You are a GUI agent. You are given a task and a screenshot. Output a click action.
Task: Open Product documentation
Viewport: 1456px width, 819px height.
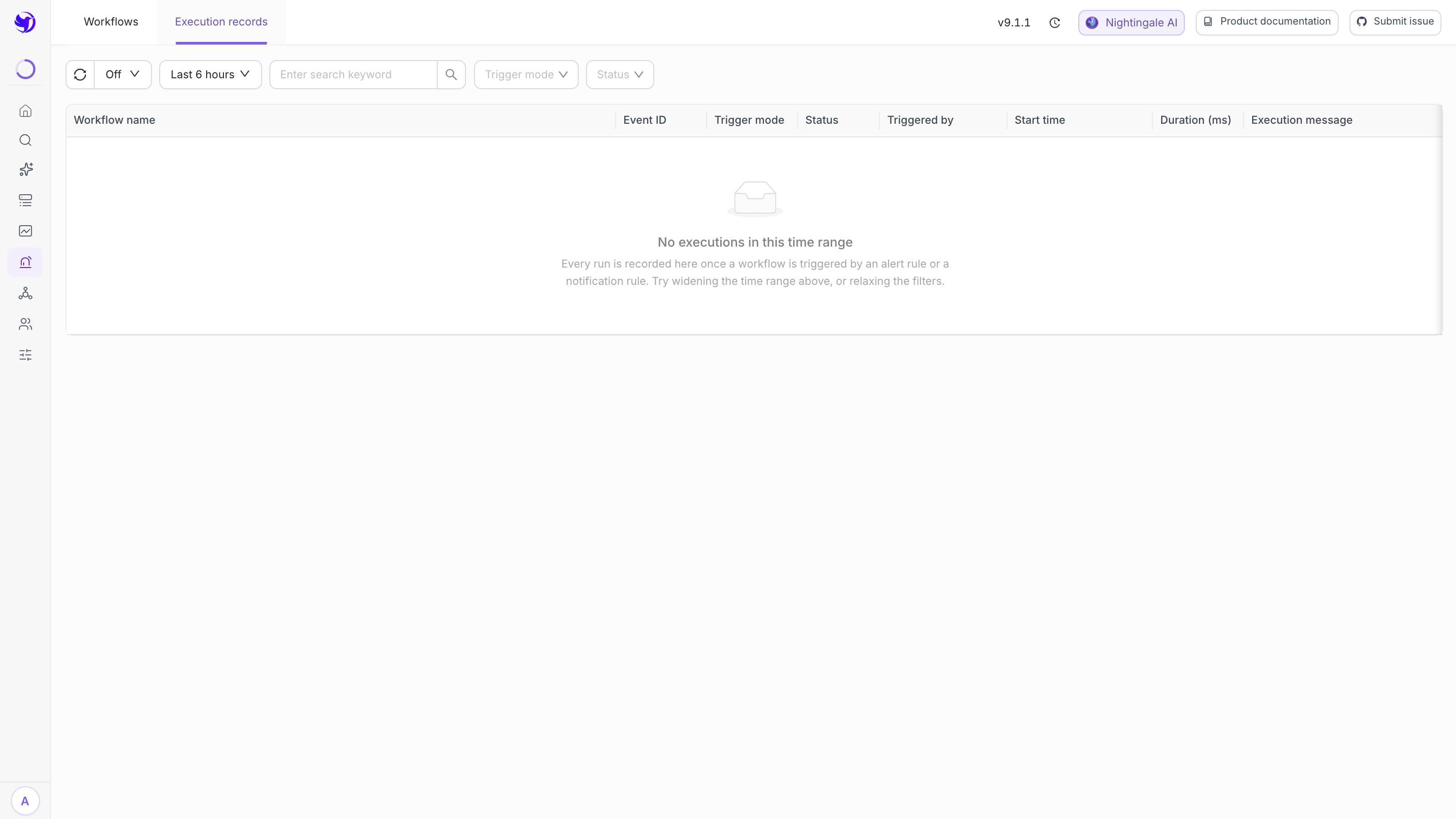(x=1267, y=22)
